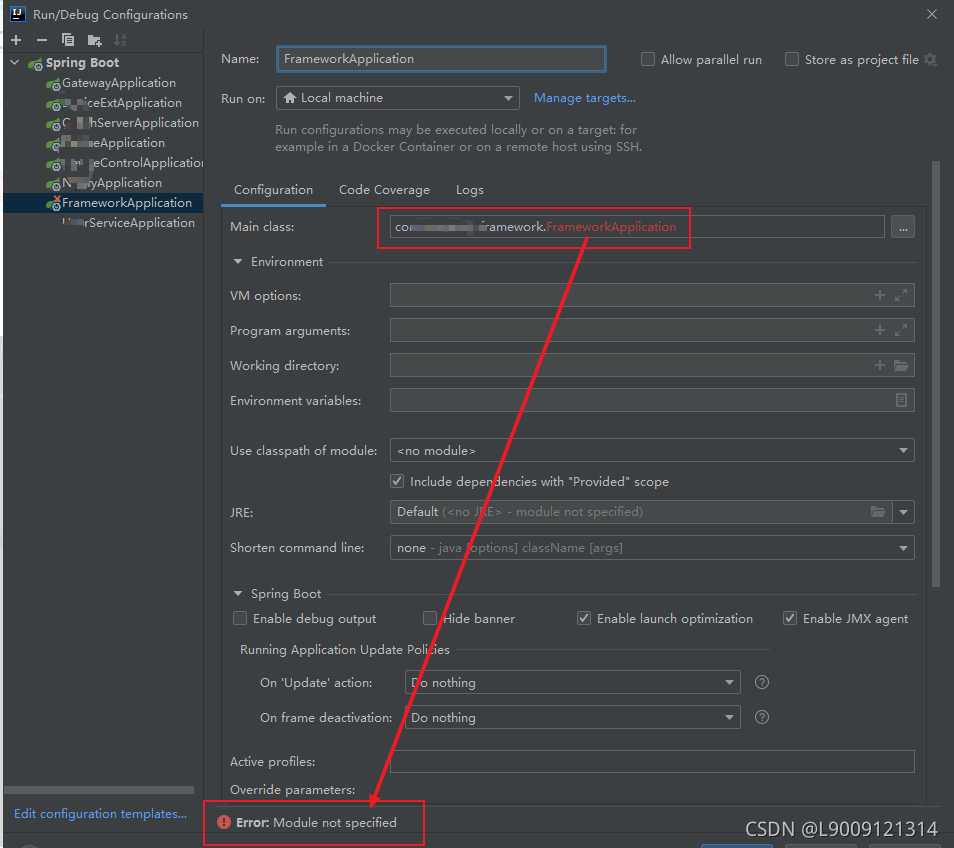Copy the FrameworkApplication configuration
Image resolution: width=954 pixels, height=848 pixels.
(x=67, y=39)
